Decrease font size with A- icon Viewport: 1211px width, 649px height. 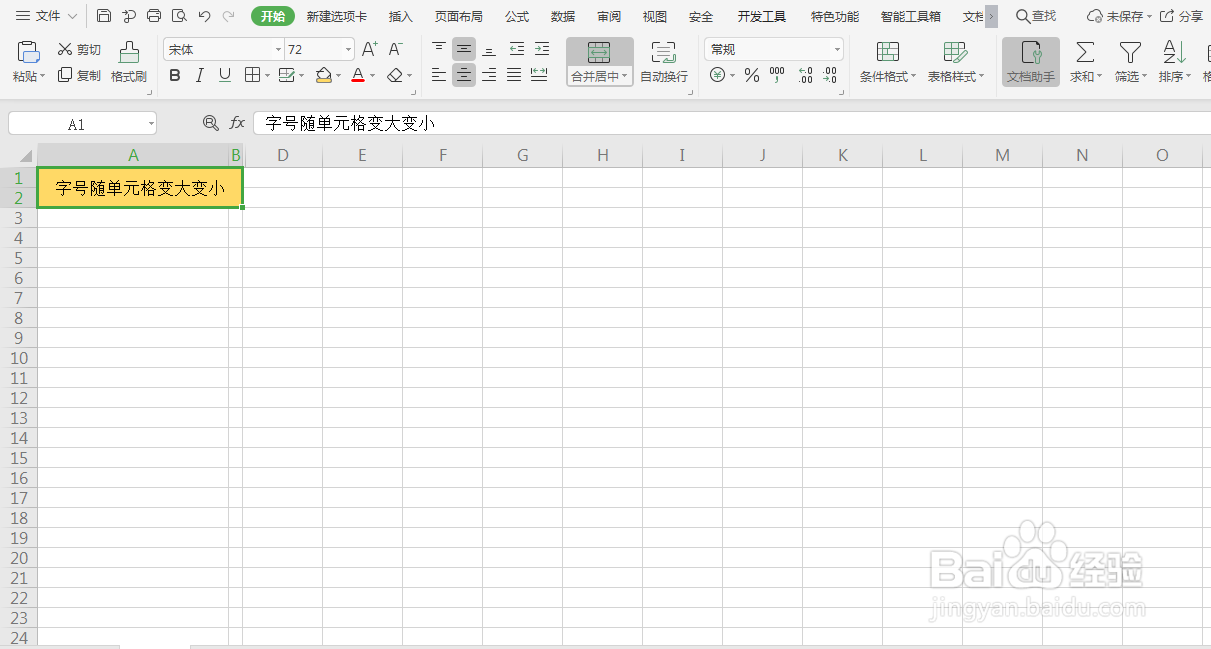click(395, 49)
